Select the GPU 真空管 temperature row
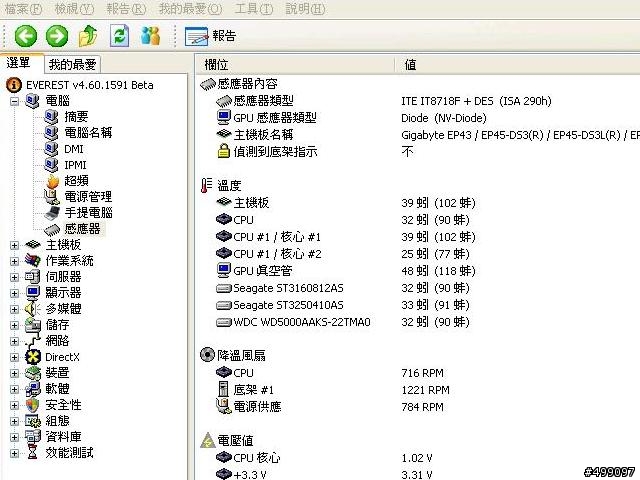The height and width of the screenshot is (480, 640). (x=418, y=271)
